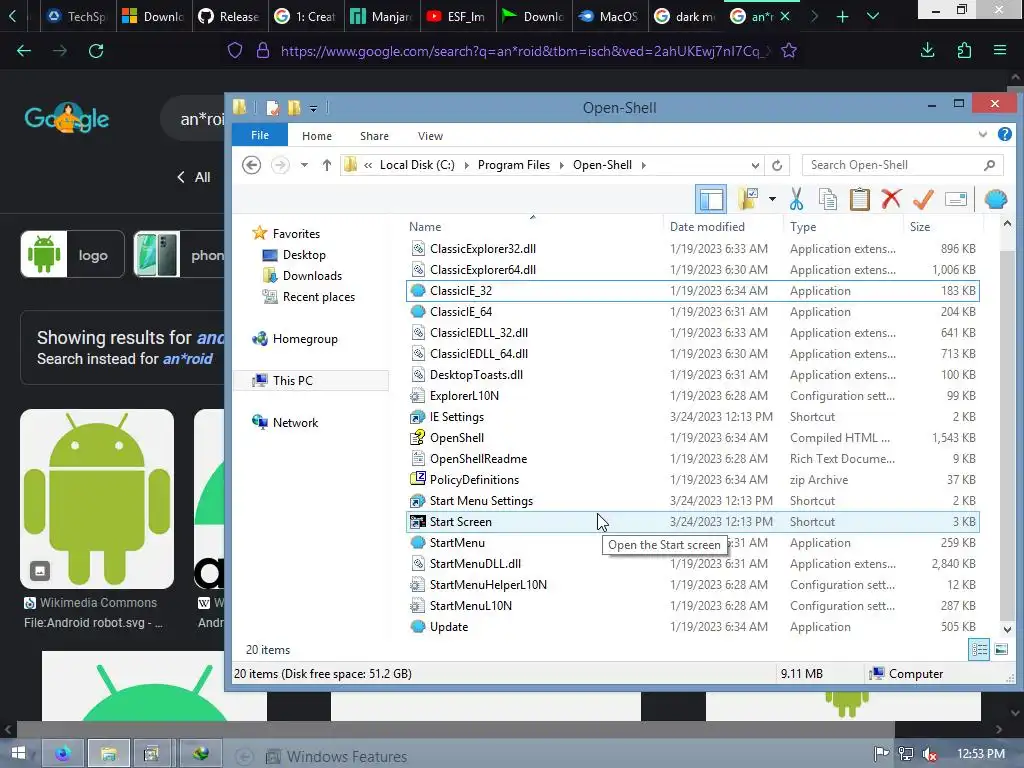Open the Home ribbon tab
Image resolution: width=1024 pixels, height=768 pixels.
pyautogui.click(x=317, y=136)
